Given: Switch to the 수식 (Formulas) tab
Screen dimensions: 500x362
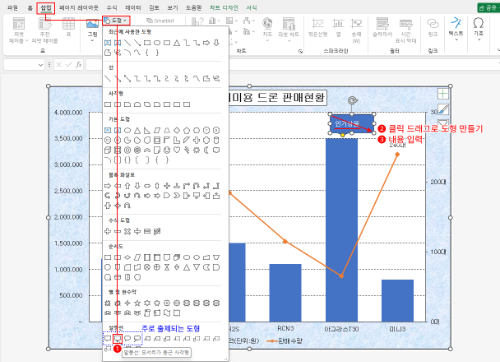Looking at the screenshot, I should coord(112,8).
